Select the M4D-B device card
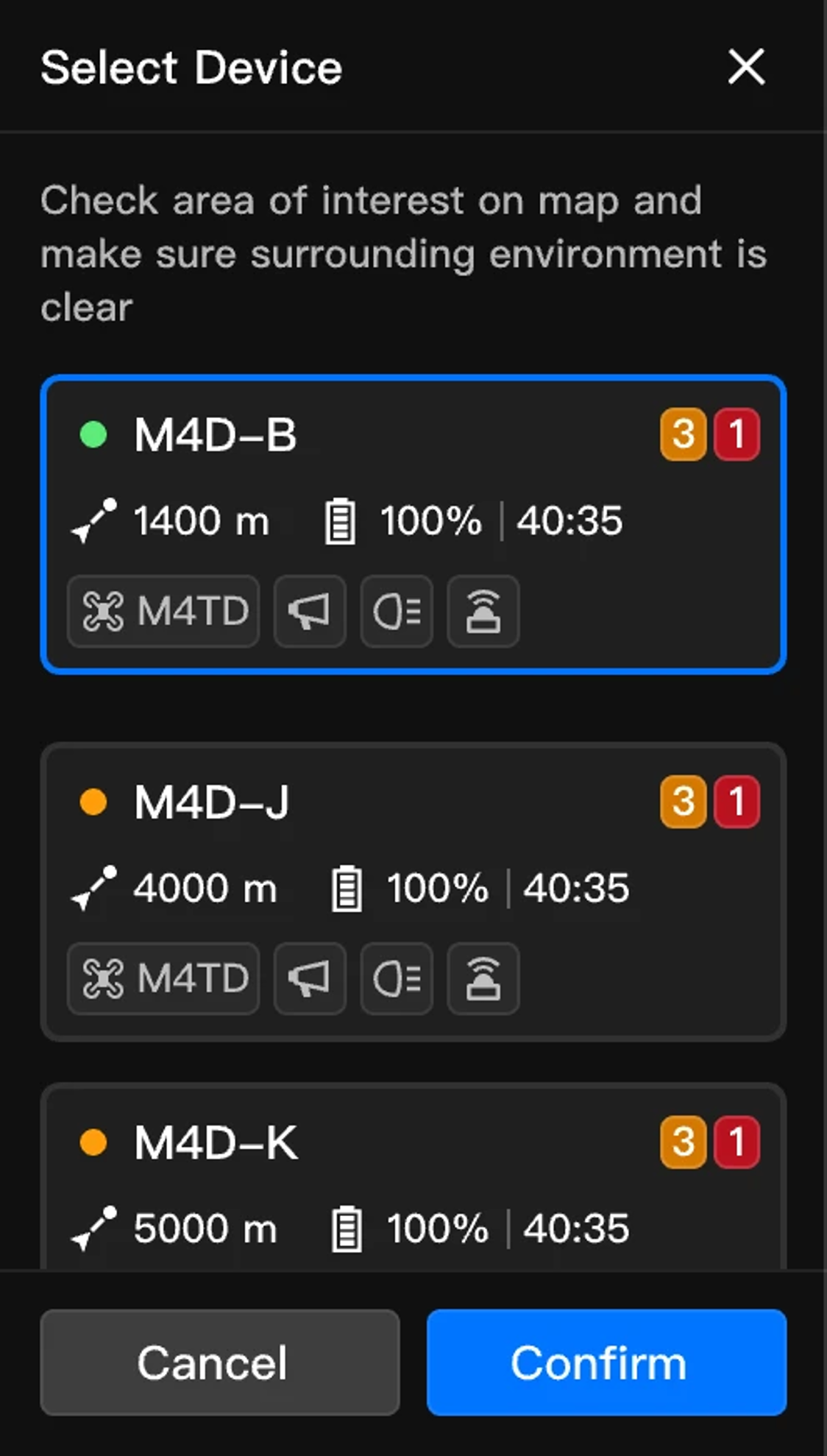 coord(413,525)
